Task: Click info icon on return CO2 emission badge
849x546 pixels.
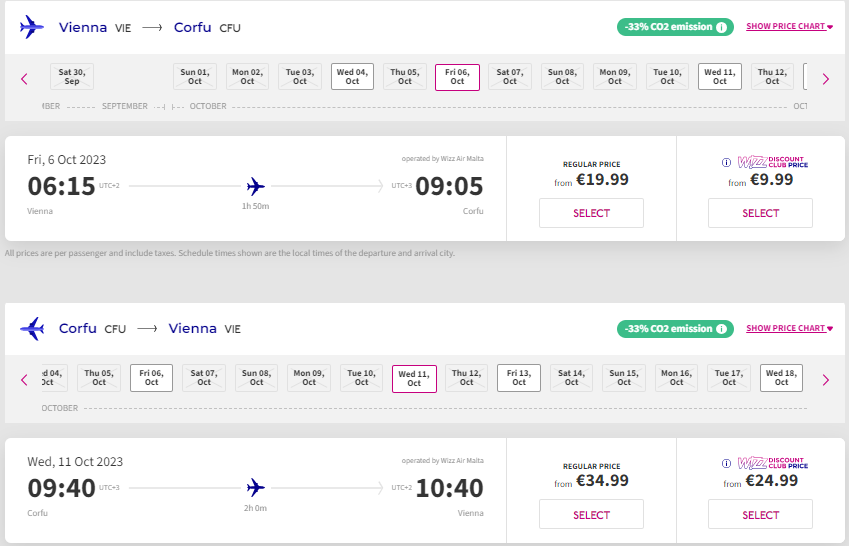Action: click(721, 329)
